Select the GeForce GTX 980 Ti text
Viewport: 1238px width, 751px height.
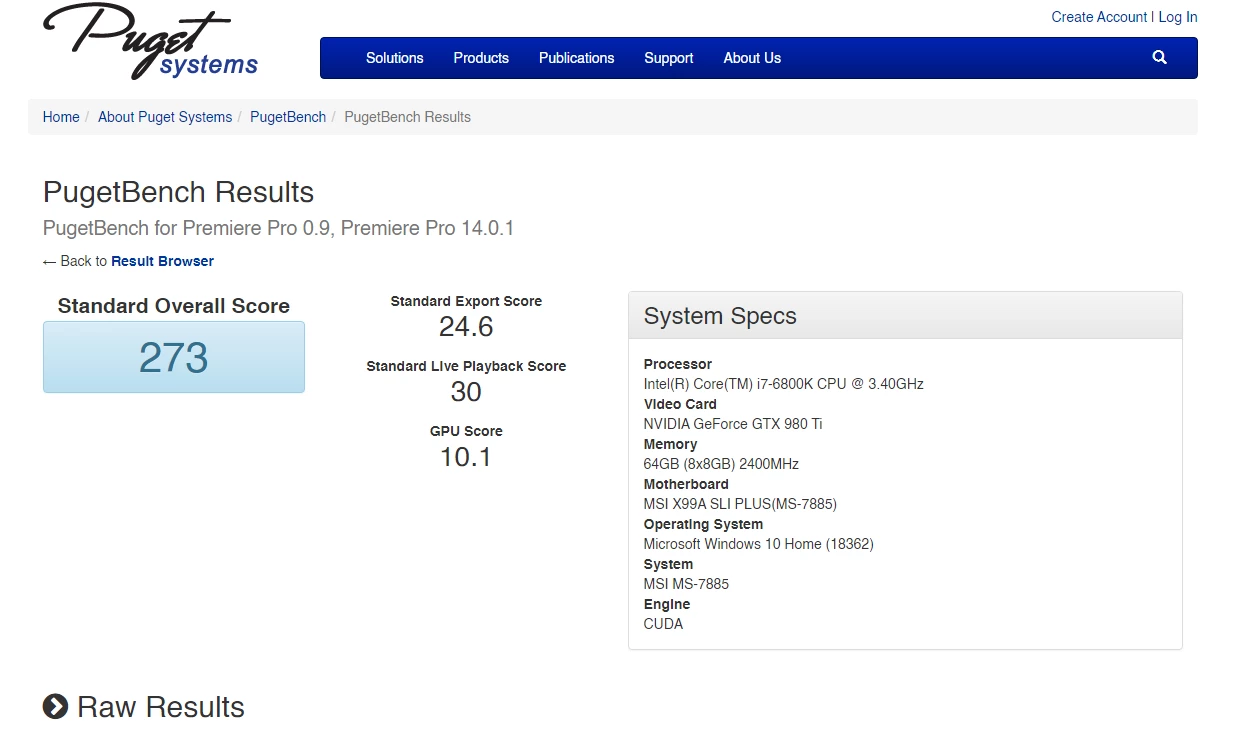pyautogui.click(x=733, y=424)
